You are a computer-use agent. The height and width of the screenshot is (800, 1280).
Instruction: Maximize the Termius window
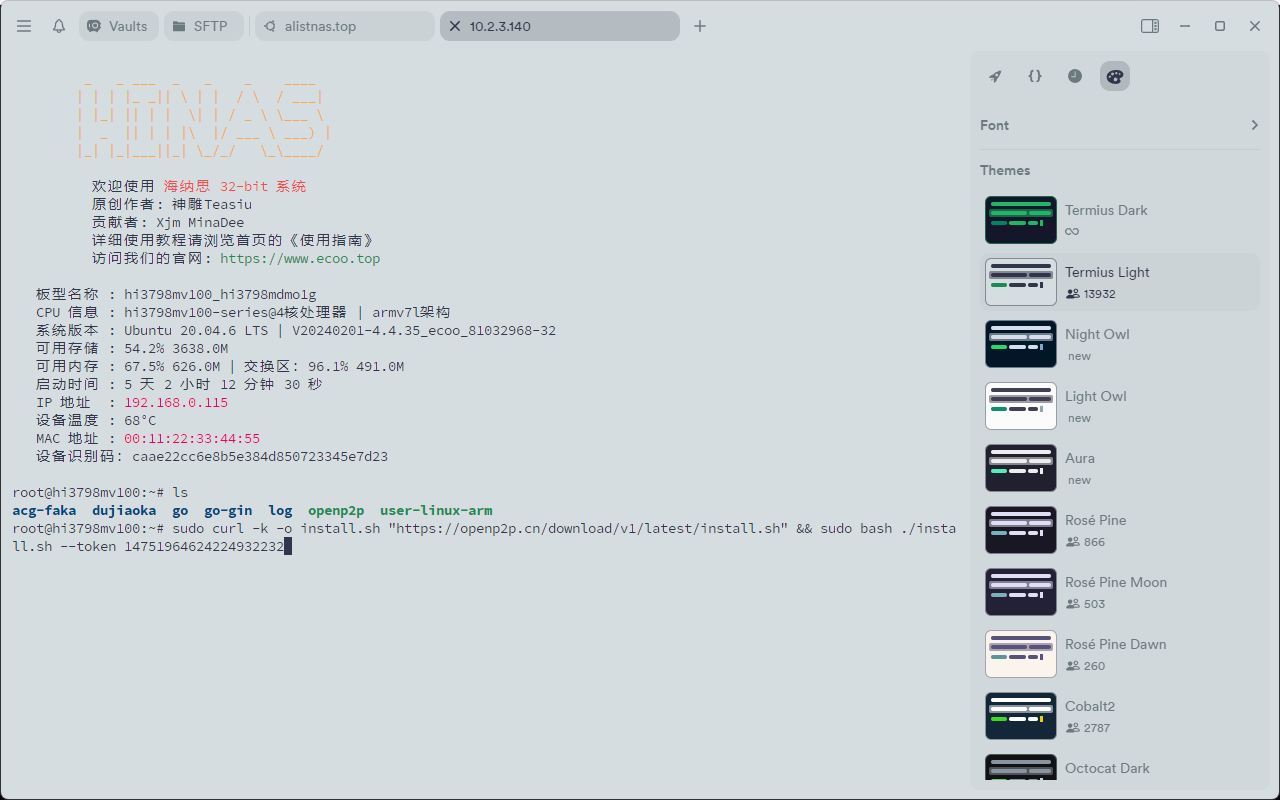(1220, 26)
